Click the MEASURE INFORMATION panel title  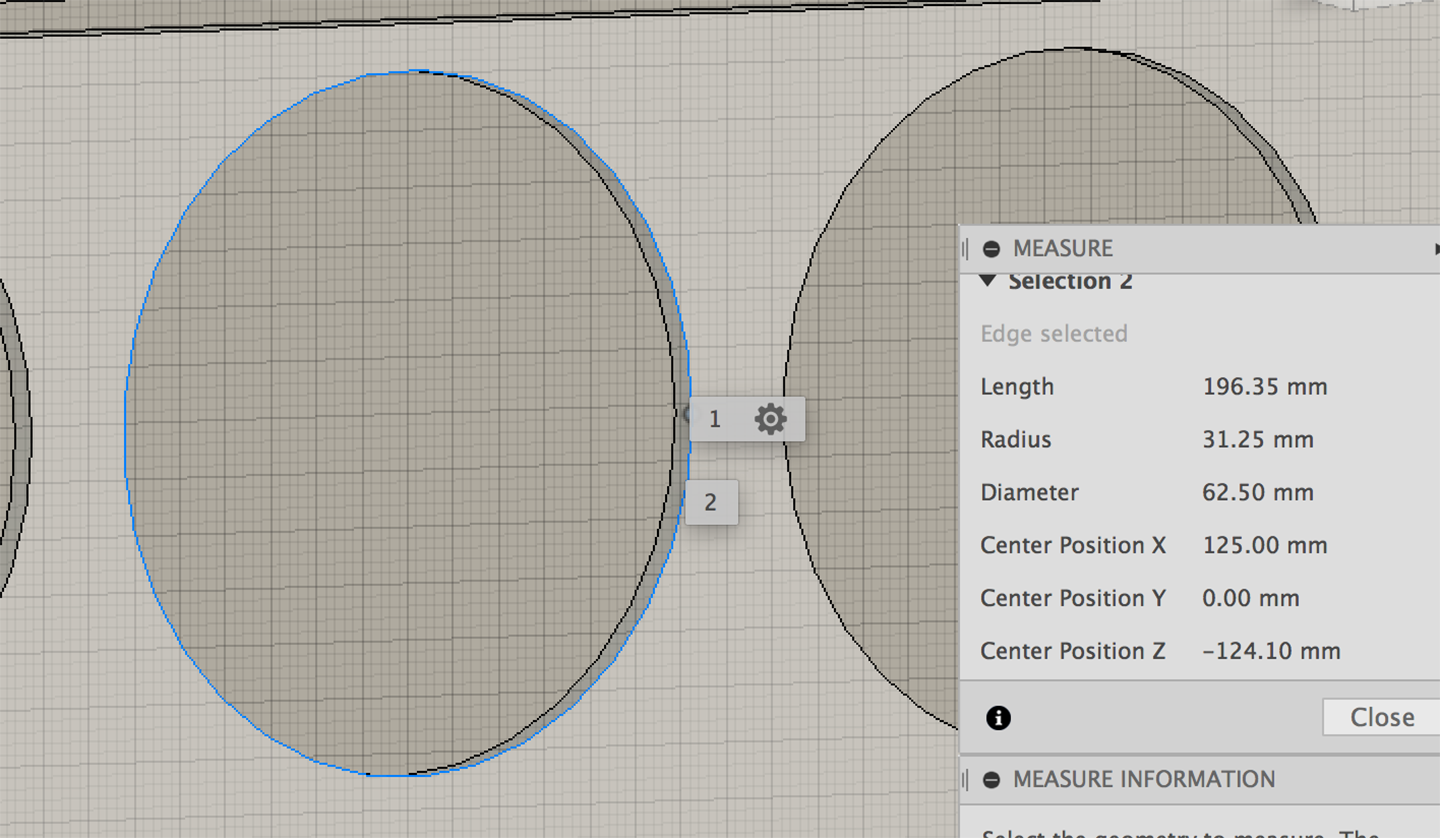(x=1144, y=780)
